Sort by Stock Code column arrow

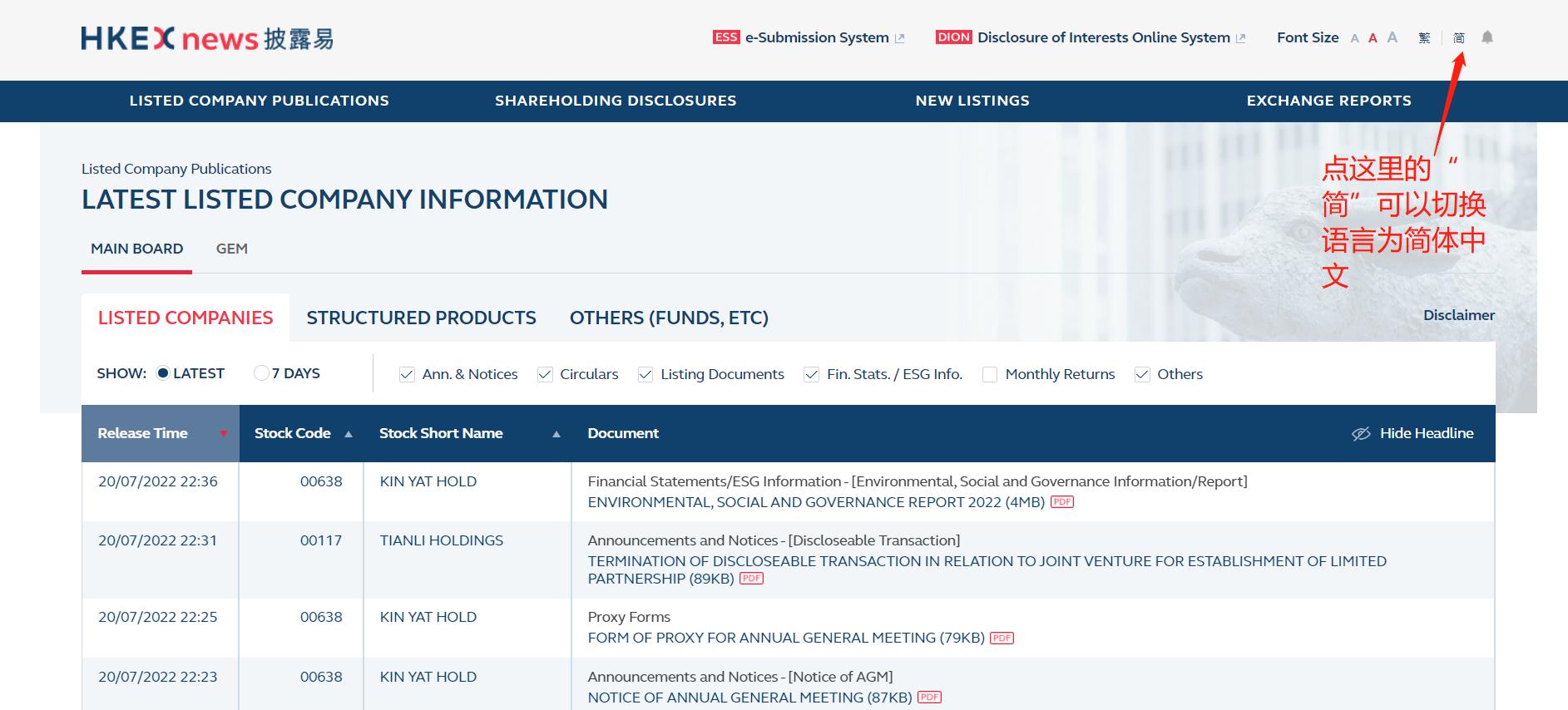click(349, 434)
